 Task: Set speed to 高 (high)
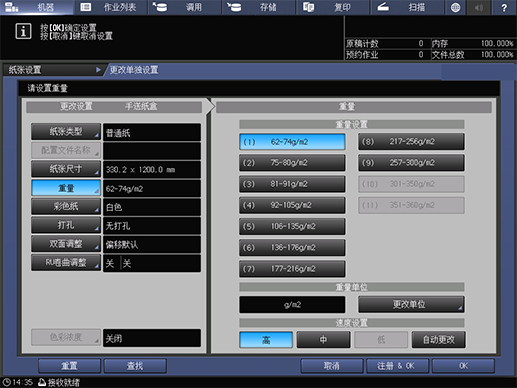click(266, 340)
